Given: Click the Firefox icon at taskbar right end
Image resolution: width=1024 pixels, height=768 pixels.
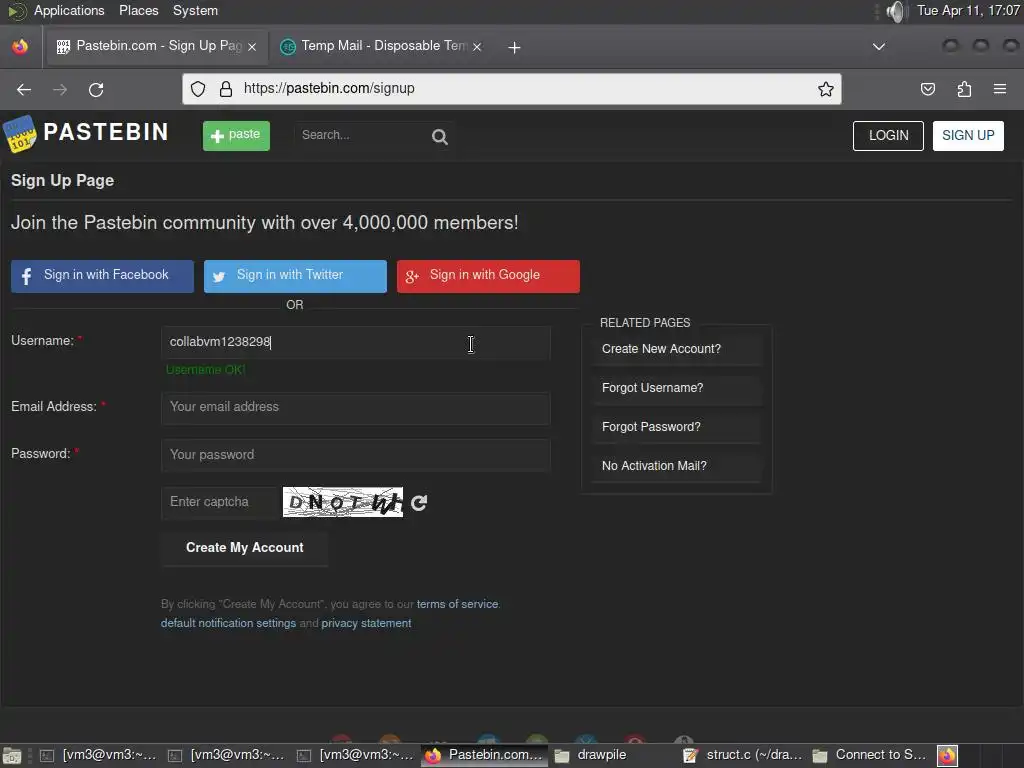Looking at the screenshot, I should click(x=948, y=756).
